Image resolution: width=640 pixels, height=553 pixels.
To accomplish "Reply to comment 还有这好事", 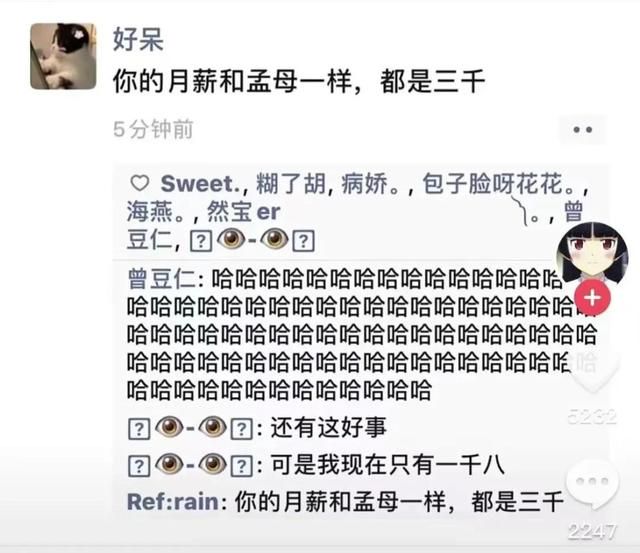I will (329, 428).
